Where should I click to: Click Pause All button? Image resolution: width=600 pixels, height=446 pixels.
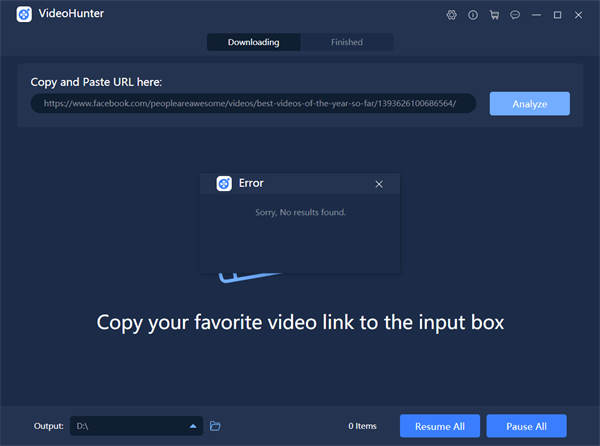(526, 426)
